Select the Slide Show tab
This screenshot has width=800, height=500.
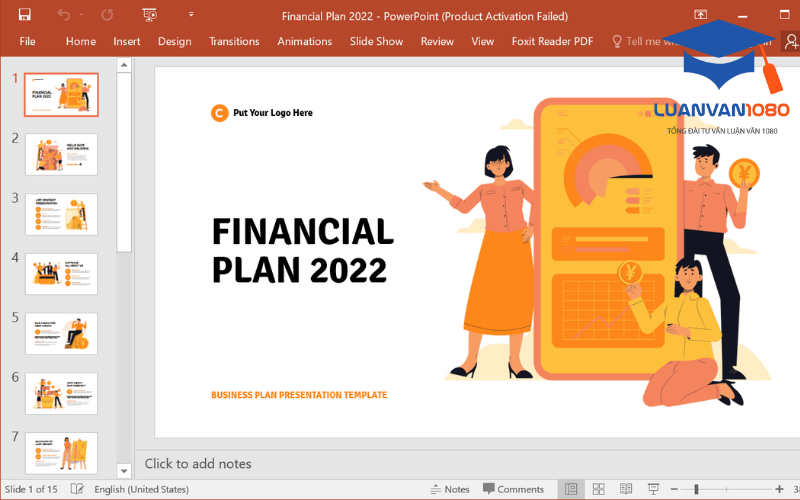(376, 41)
